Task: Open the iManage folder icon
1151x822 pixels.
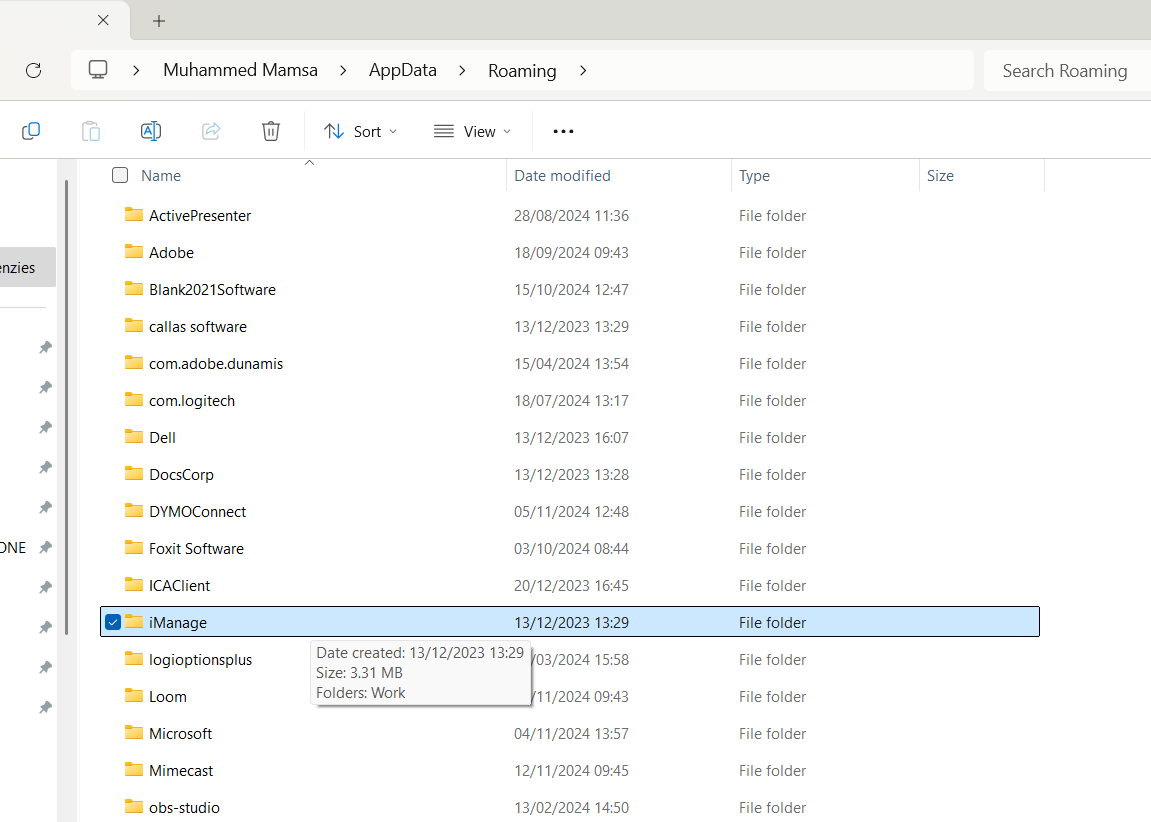Action: 134,621
